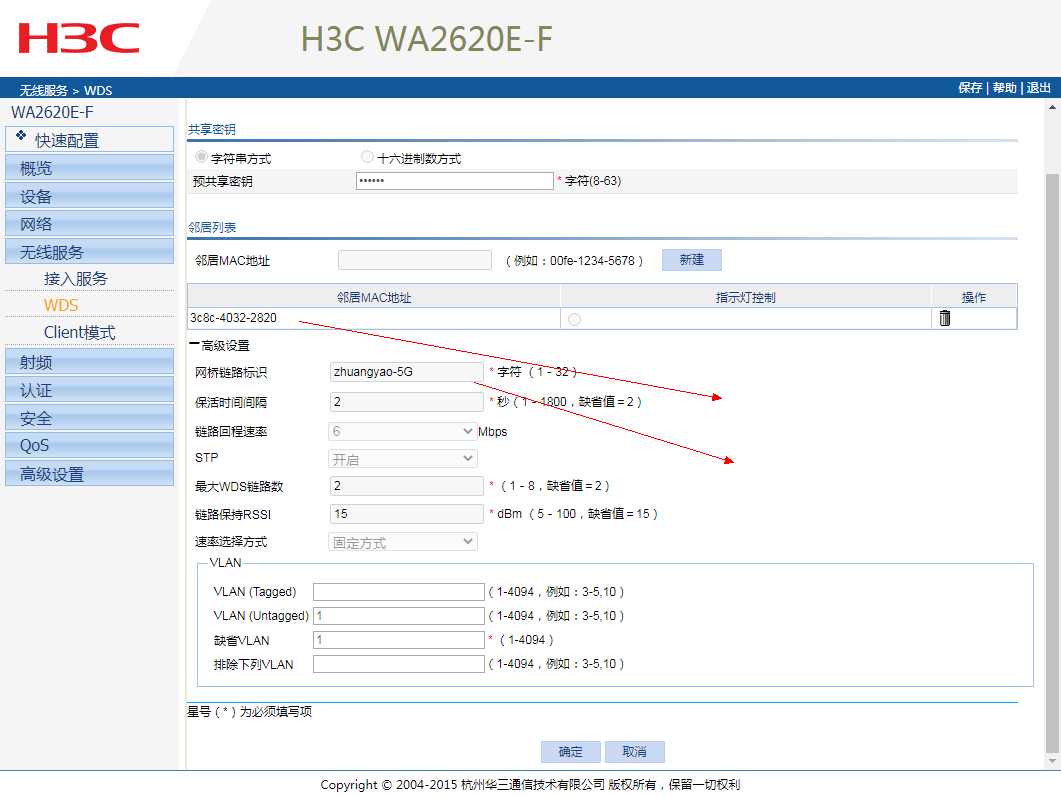Focus the 预共享密钥 password field
The height and width of the screenshot is (797, 1061).
(455, 181)
